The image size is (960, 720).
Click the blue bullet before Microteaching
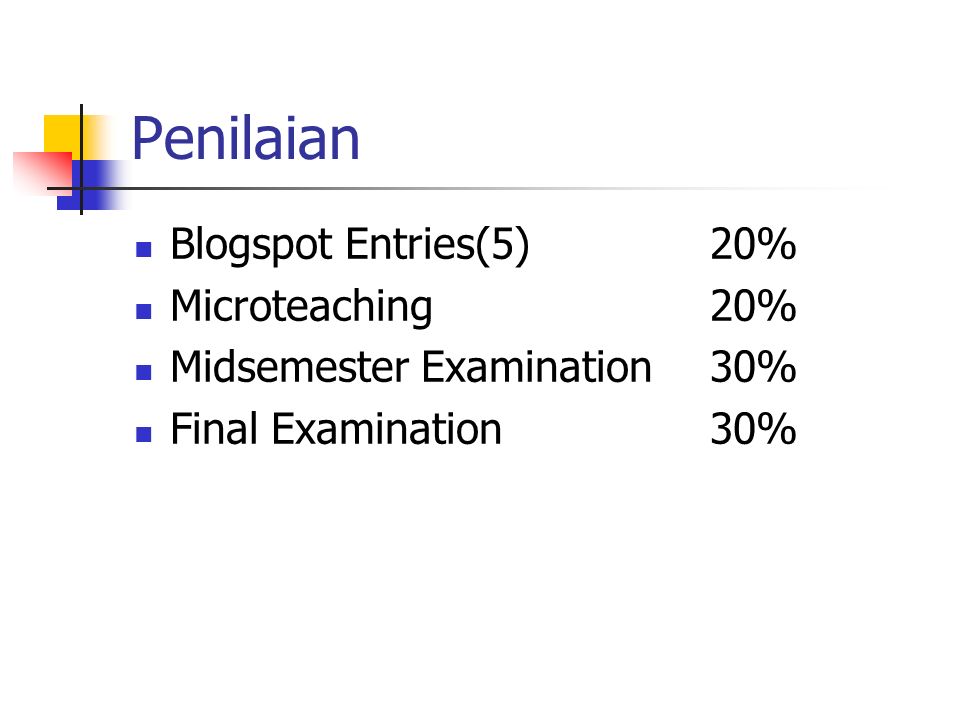tap(143, 311)
